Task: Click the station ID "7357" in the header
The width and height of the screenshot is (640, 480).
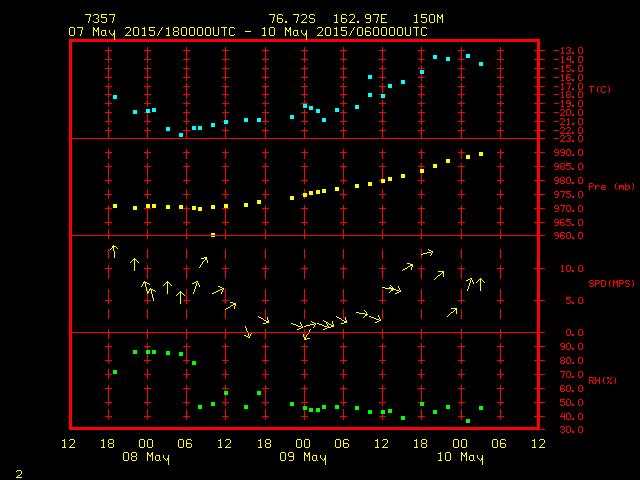Action: [100, 19]
